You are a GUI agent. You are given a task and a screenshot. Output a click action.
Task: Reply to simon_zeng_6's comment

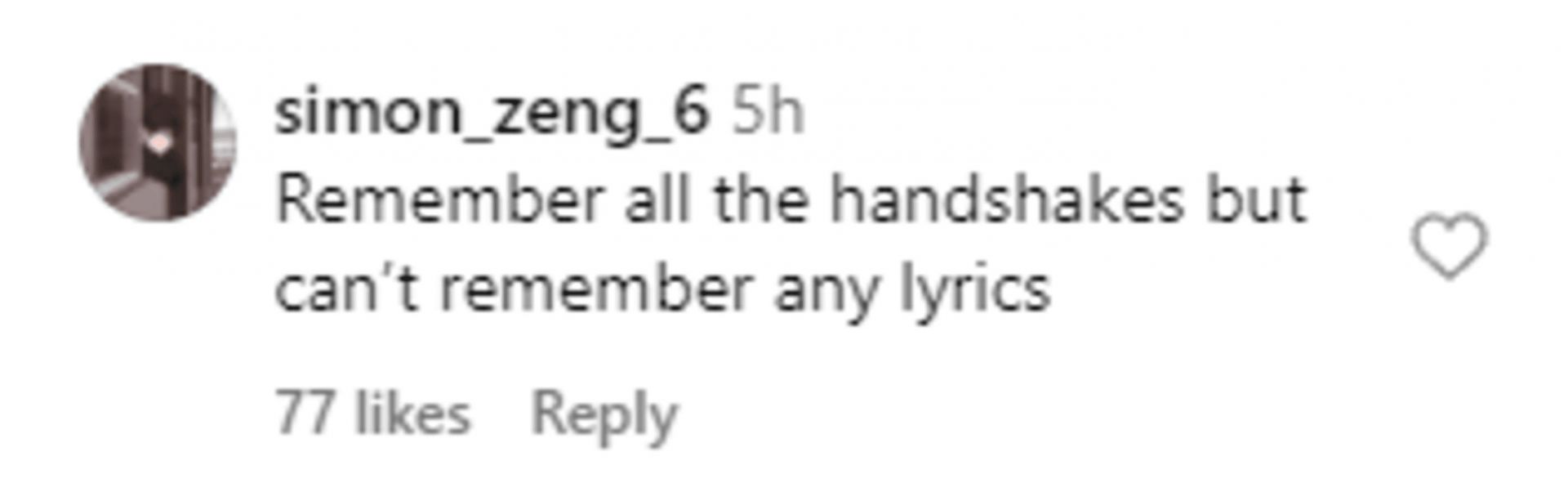[604, 414]
